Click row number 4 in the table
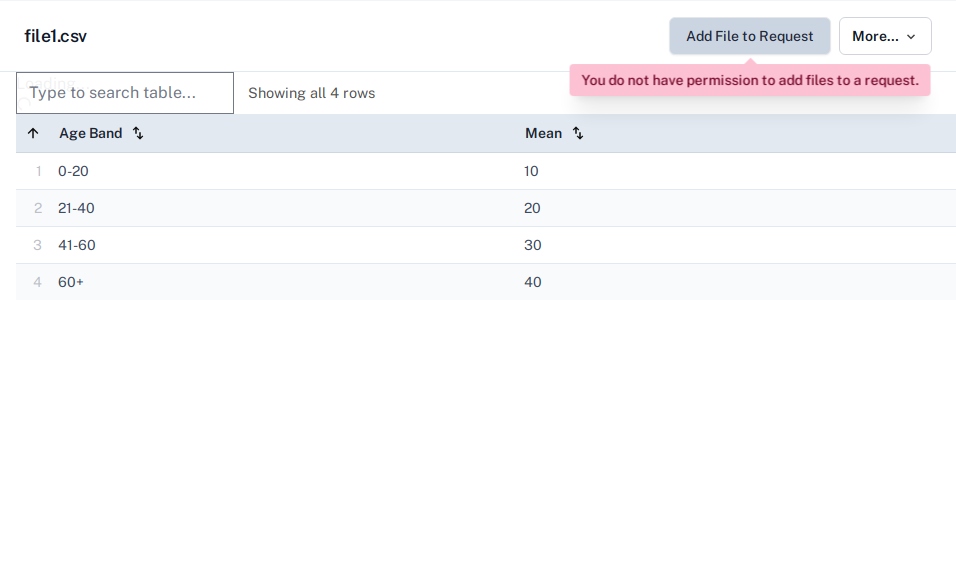This screenshot has width=956, height=575. [x=37, y=282]
